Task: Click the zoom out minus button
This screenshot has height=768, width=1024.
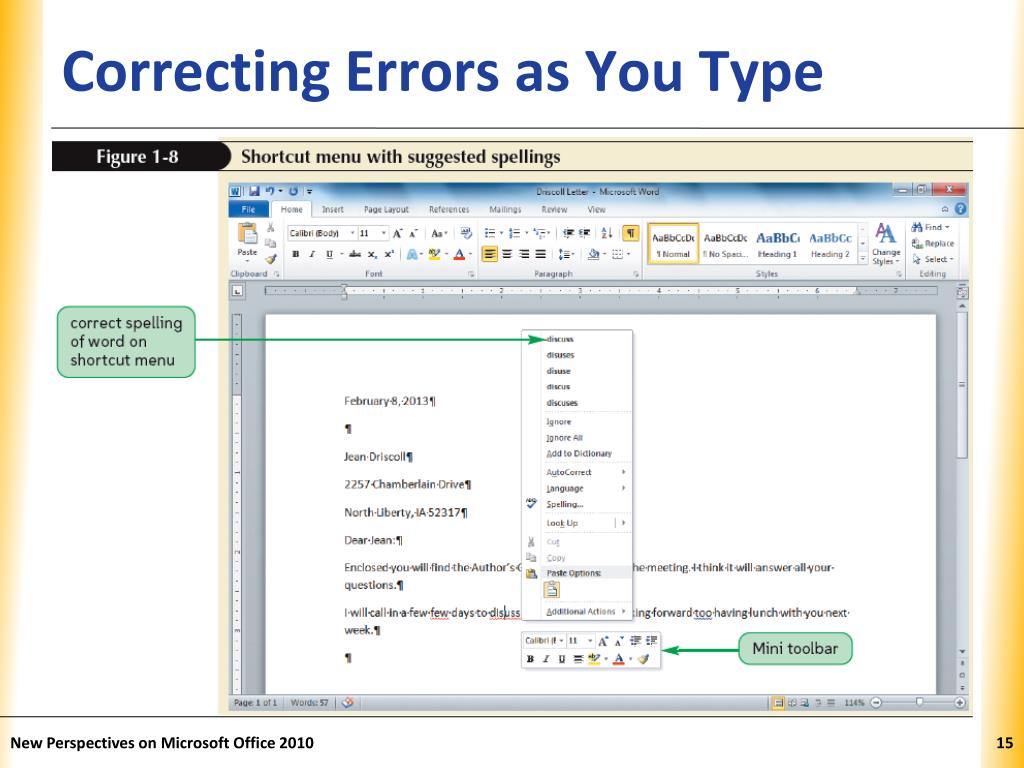Action: 876,703
